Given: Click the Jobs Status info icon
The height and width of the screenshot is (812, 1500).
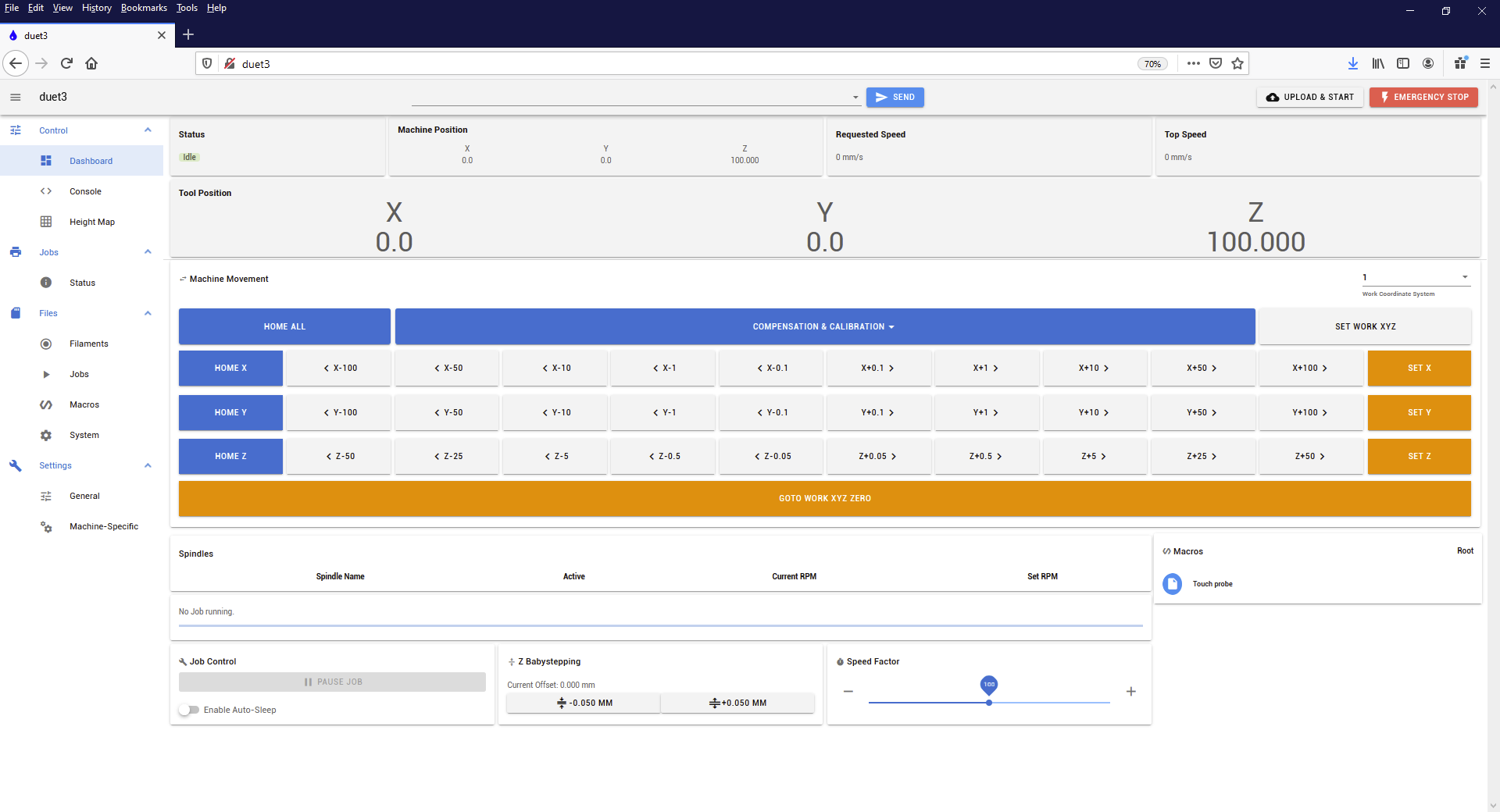Looking at the screenshot, I should pos(46,283).
